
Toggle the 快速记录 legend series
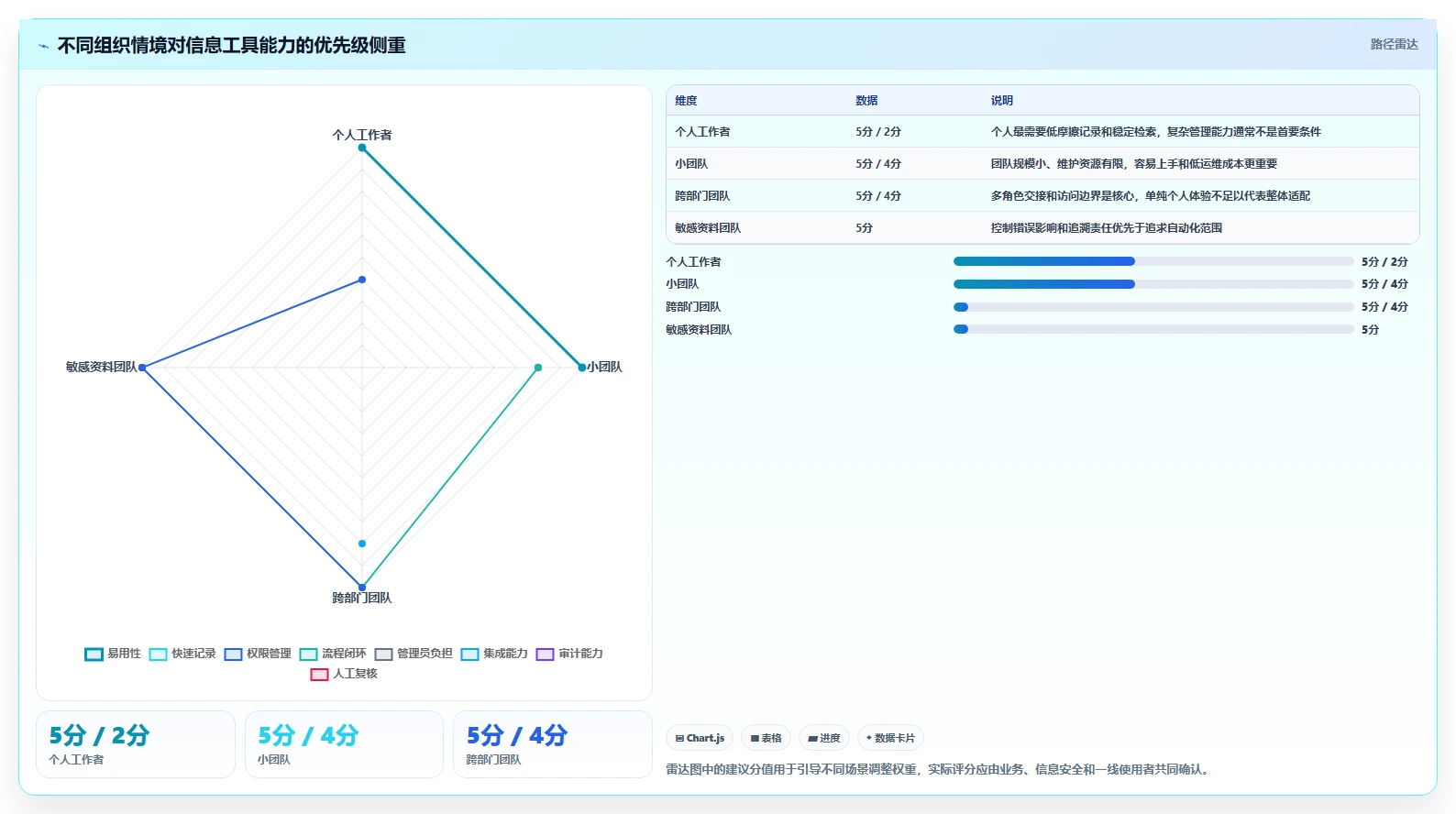coord(182,654)
